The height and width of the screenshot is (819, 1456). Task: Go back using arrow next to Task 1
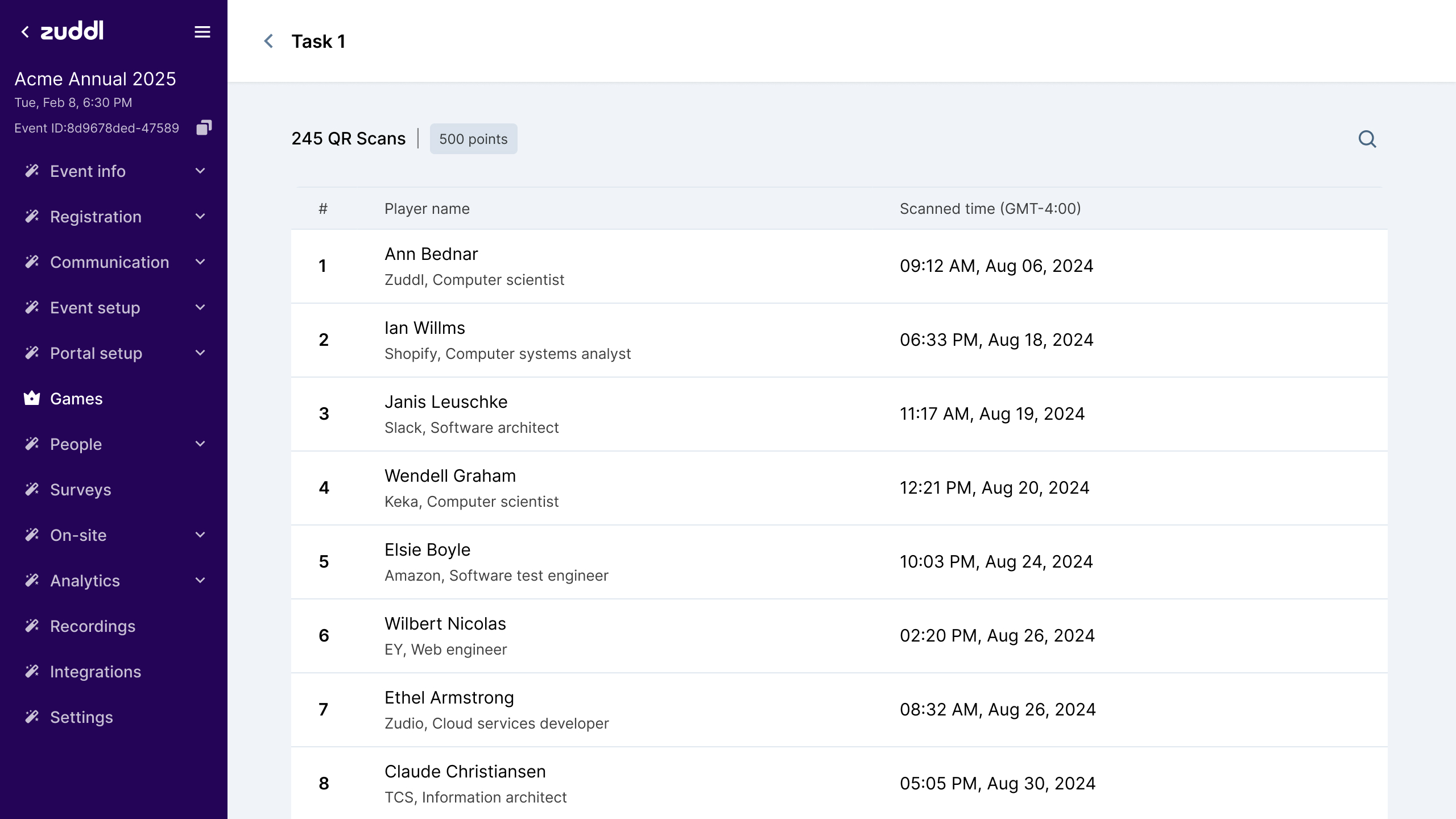(x=269, y=41)
